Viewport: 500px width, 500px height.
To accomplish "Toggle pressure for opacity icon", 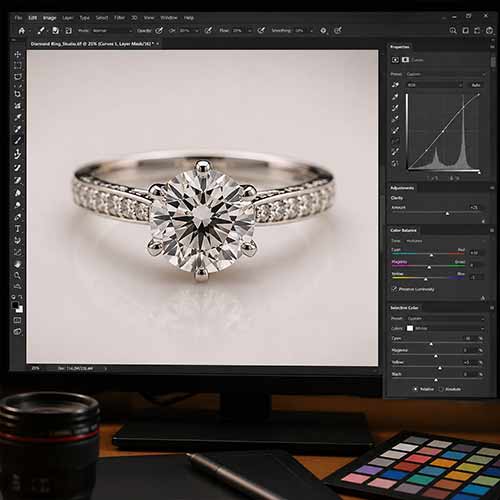I will tap(208, 31).
